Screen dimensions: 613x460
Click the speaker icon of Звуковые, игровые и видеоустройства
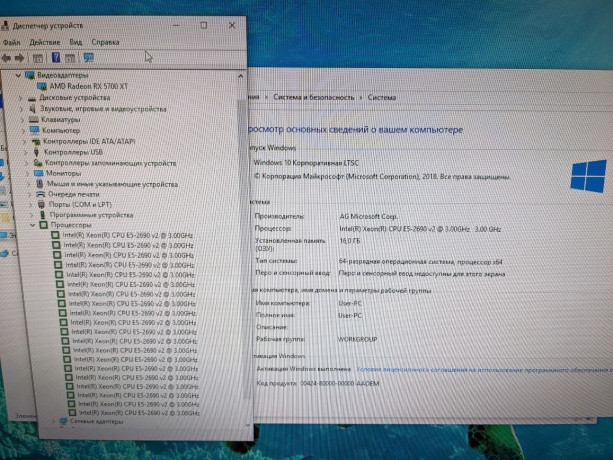click(33, 109)
